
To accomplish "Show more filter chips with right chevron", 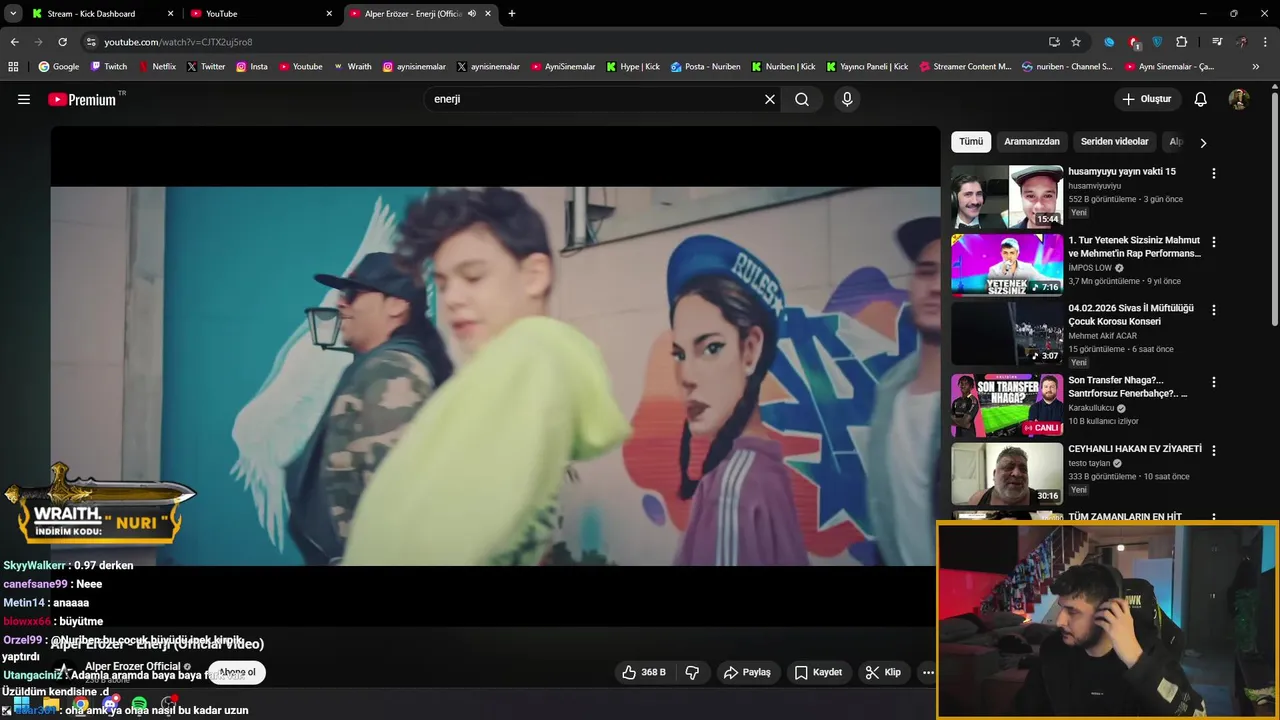I will [1203, 143].
